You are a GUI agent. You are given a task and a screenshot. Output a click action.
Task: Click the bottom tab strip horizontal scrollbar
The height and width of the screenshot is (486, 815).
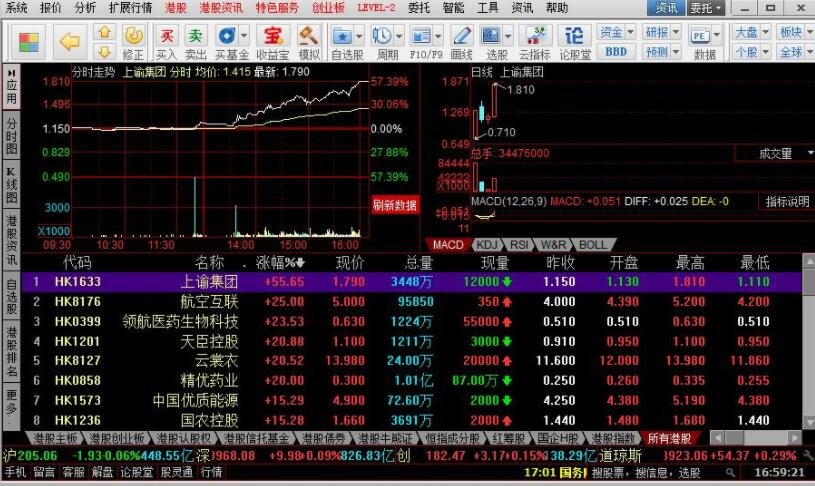point(756,438)
